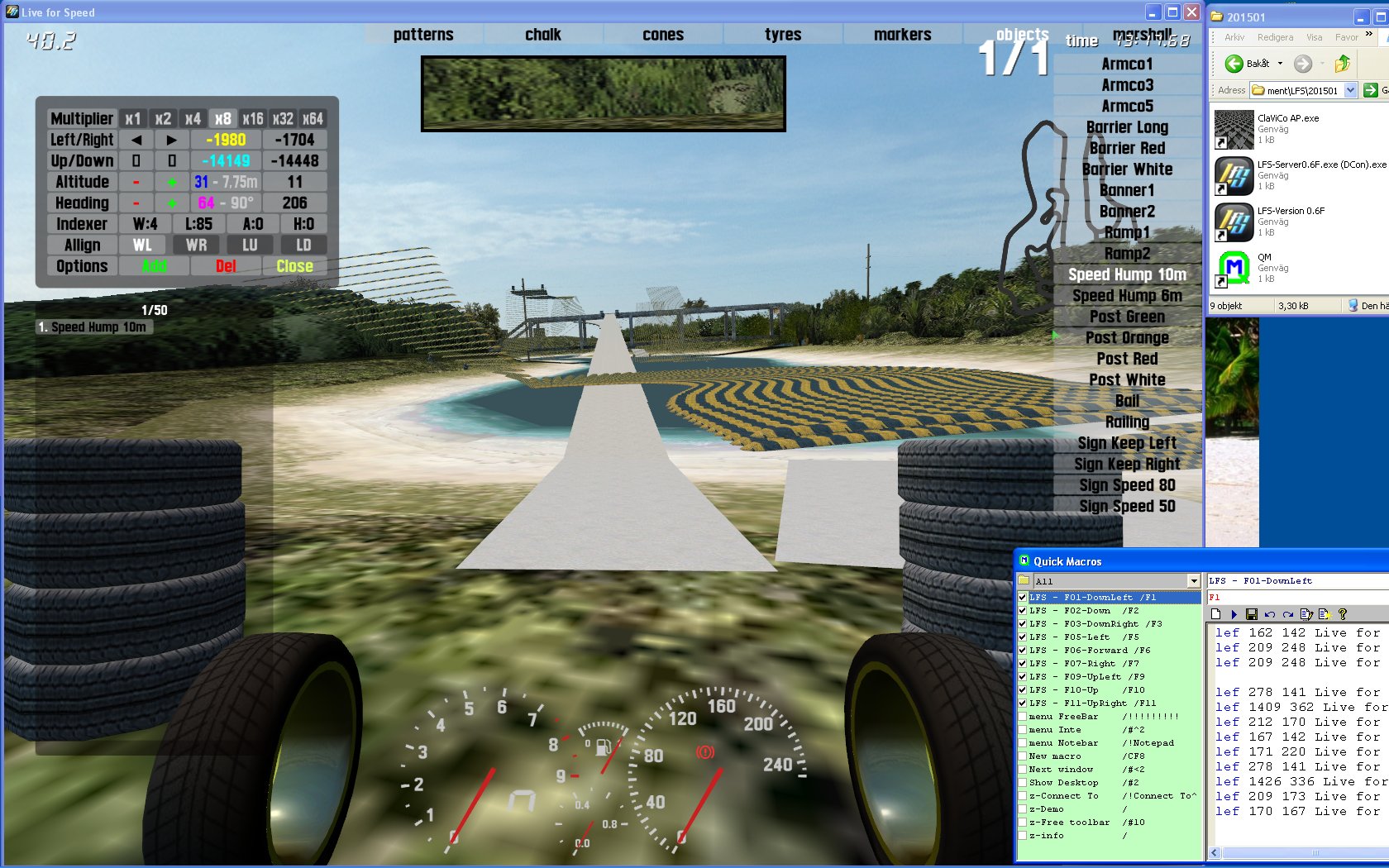Undo last edit in Quick Macros editor
The width and height of the screenshot is (1389, 868).
click(1270, 614)
